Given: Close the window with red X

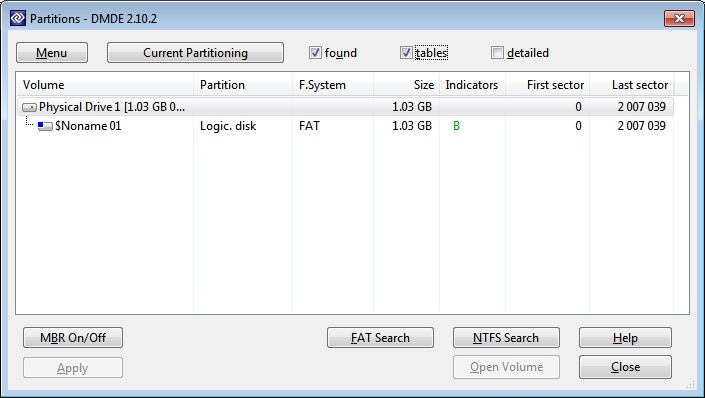Looking at the screenshot, I should (x=679, y=18).
